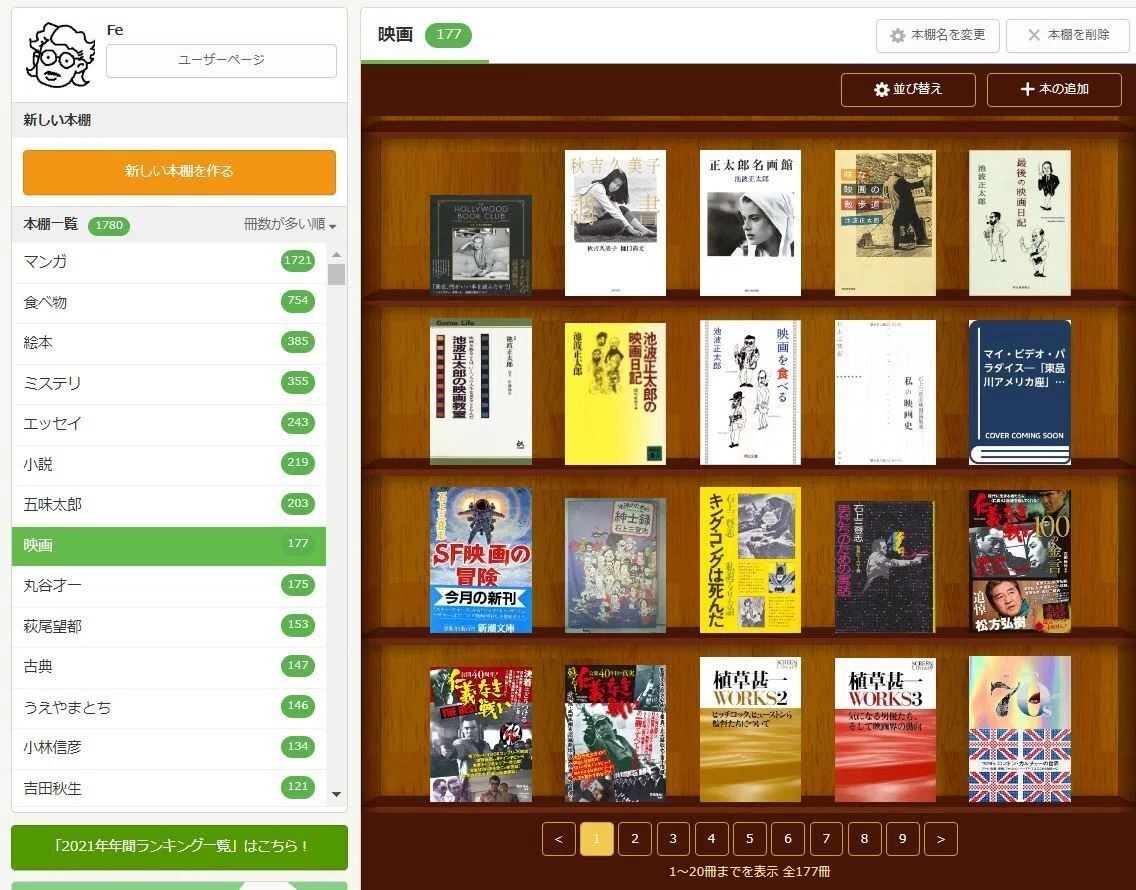The width and height of the screenshot is (1136, 890).
Task: Open the 私の映画史 book cover
Action: coord(885,392)
